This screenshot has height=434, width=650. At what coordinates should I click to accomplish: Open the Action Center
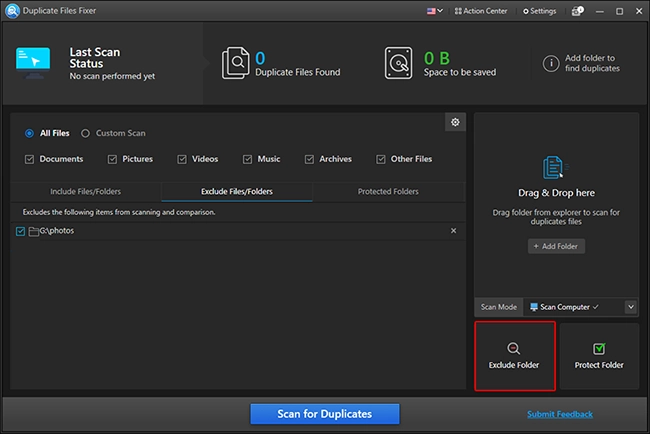pos(481,11)
